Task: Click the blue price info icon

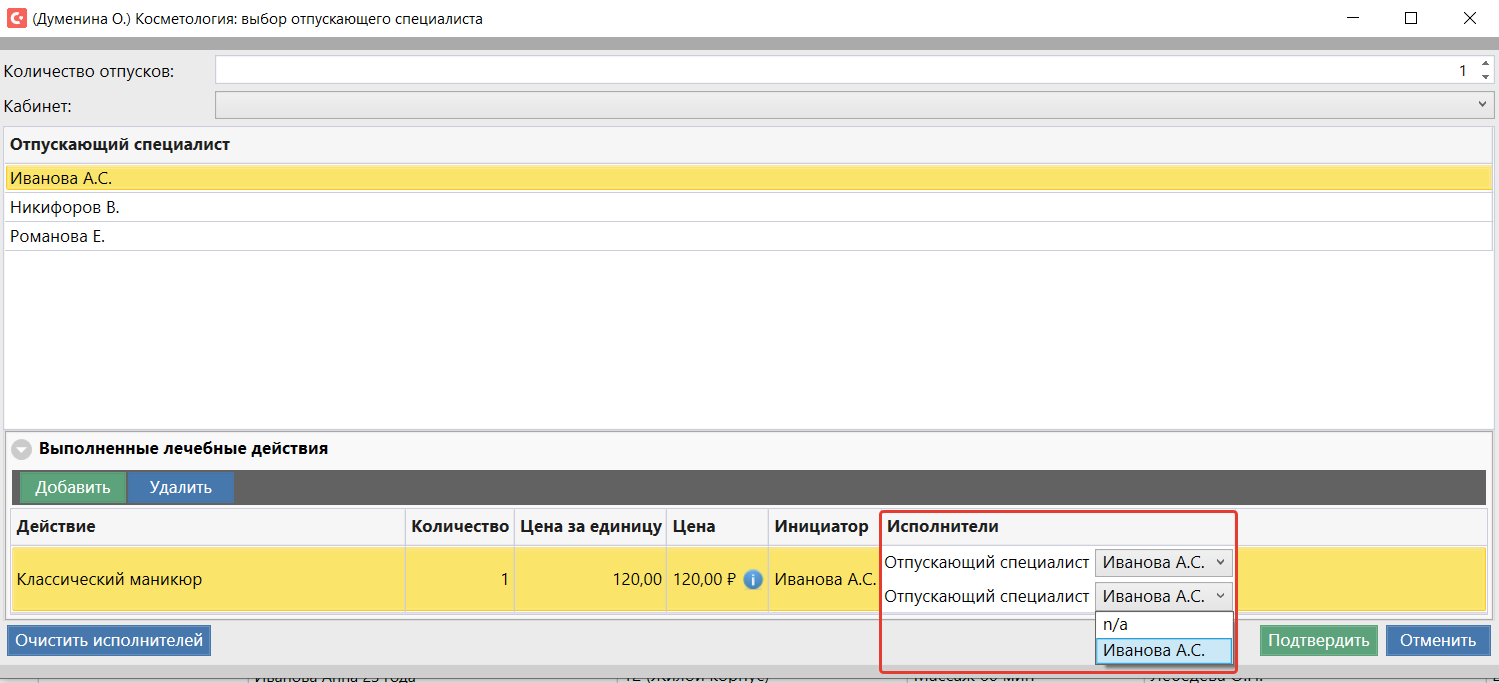Action: tap(753, 579)
